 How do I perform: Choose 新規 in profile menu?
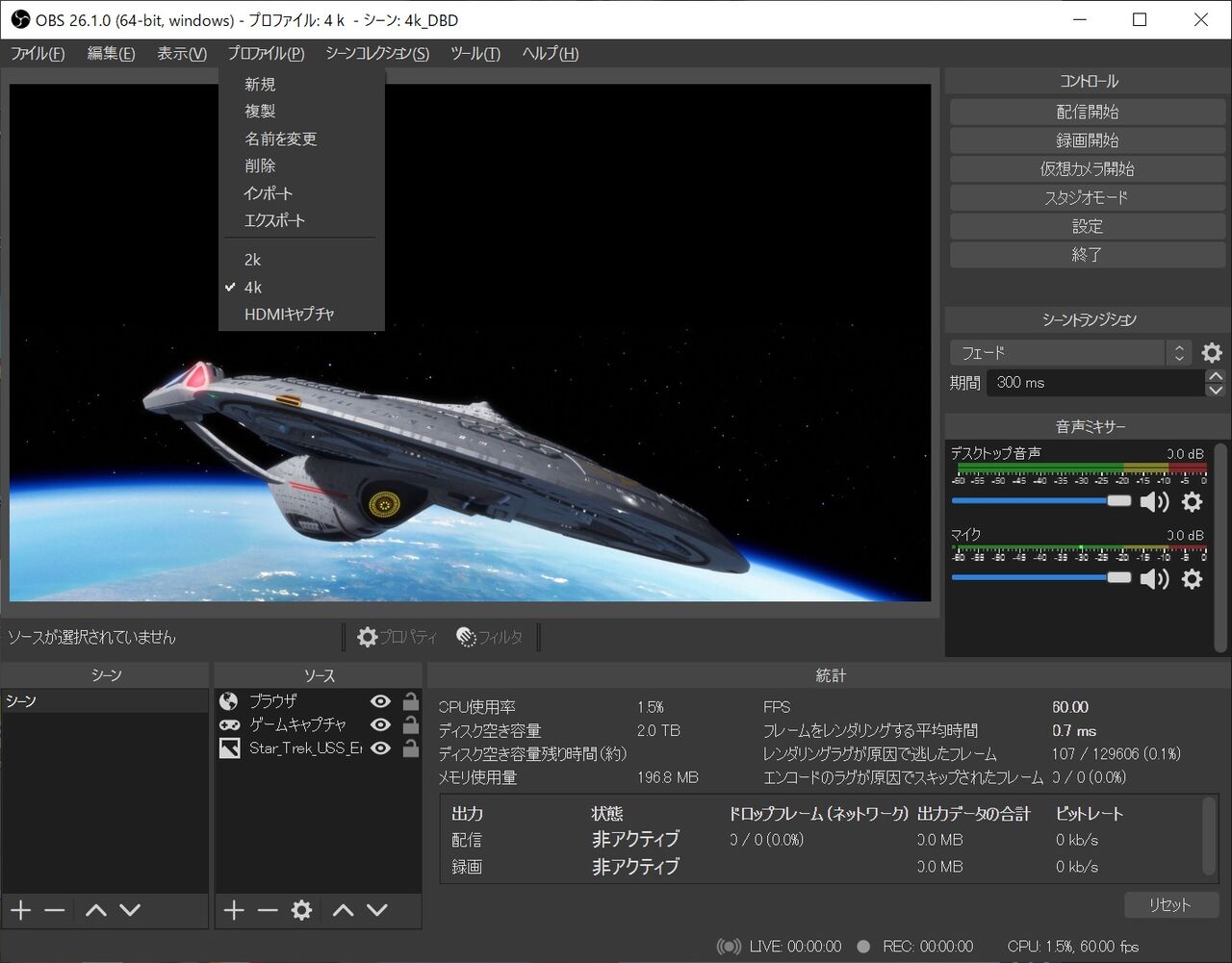[301, 85]
